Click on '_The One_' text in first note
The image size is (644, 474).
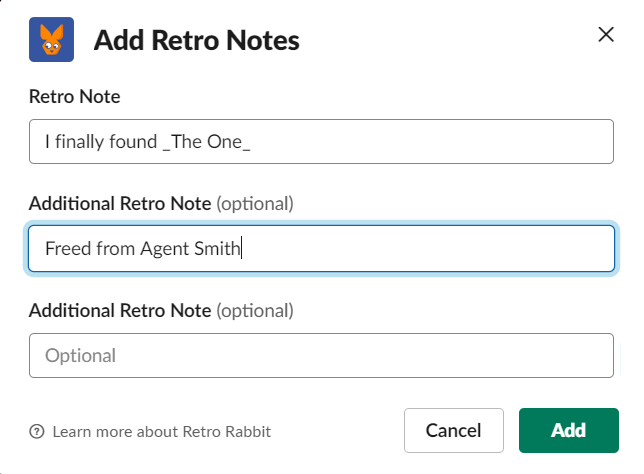[x=206, y=142]
